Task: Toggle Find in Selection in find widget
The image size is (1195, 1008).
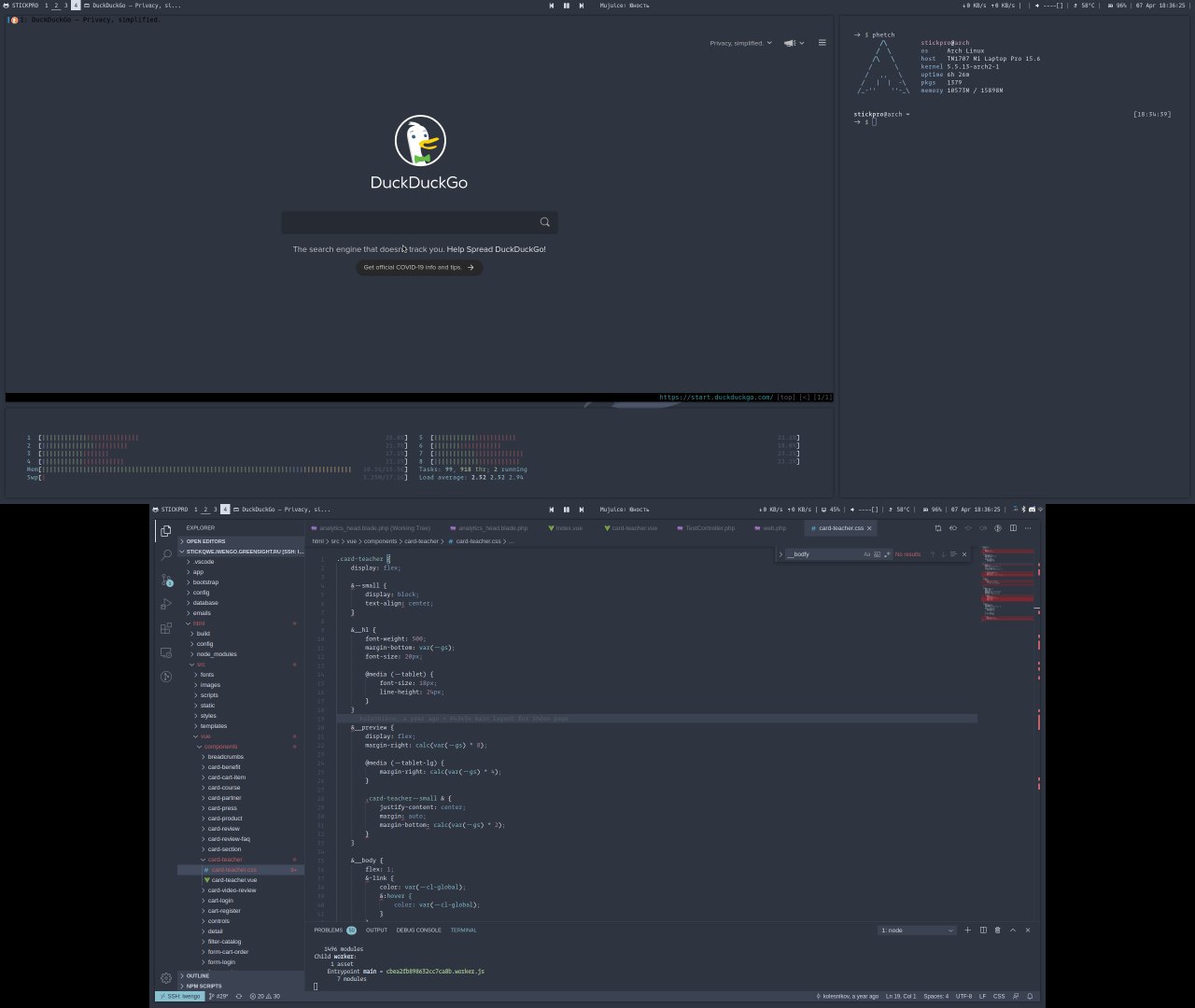Action: pyautogui.click(x=953, y=554)
